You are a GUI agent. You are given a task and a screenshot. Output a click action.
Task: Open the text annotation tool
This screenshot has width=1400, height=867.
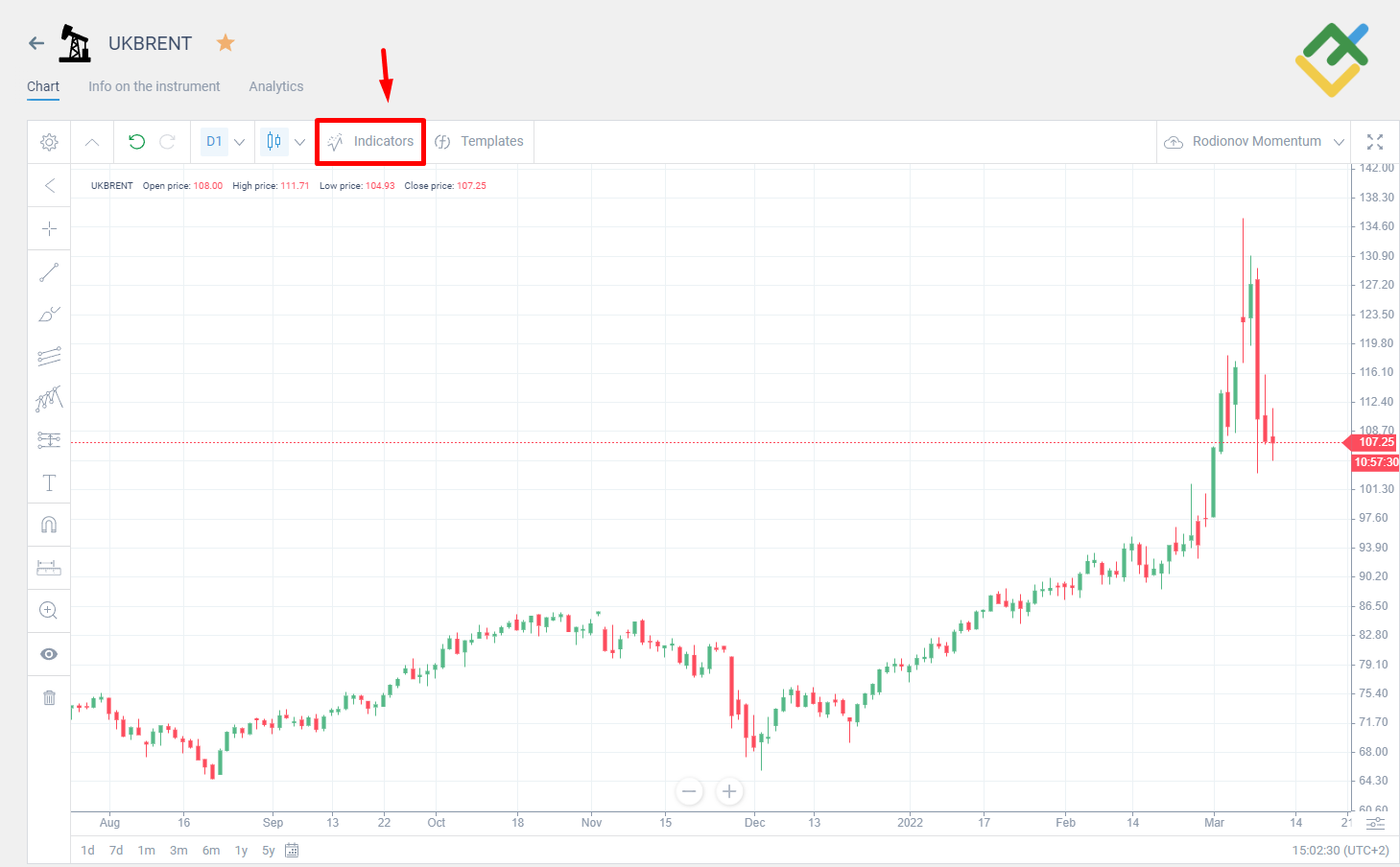pos(49,482)
